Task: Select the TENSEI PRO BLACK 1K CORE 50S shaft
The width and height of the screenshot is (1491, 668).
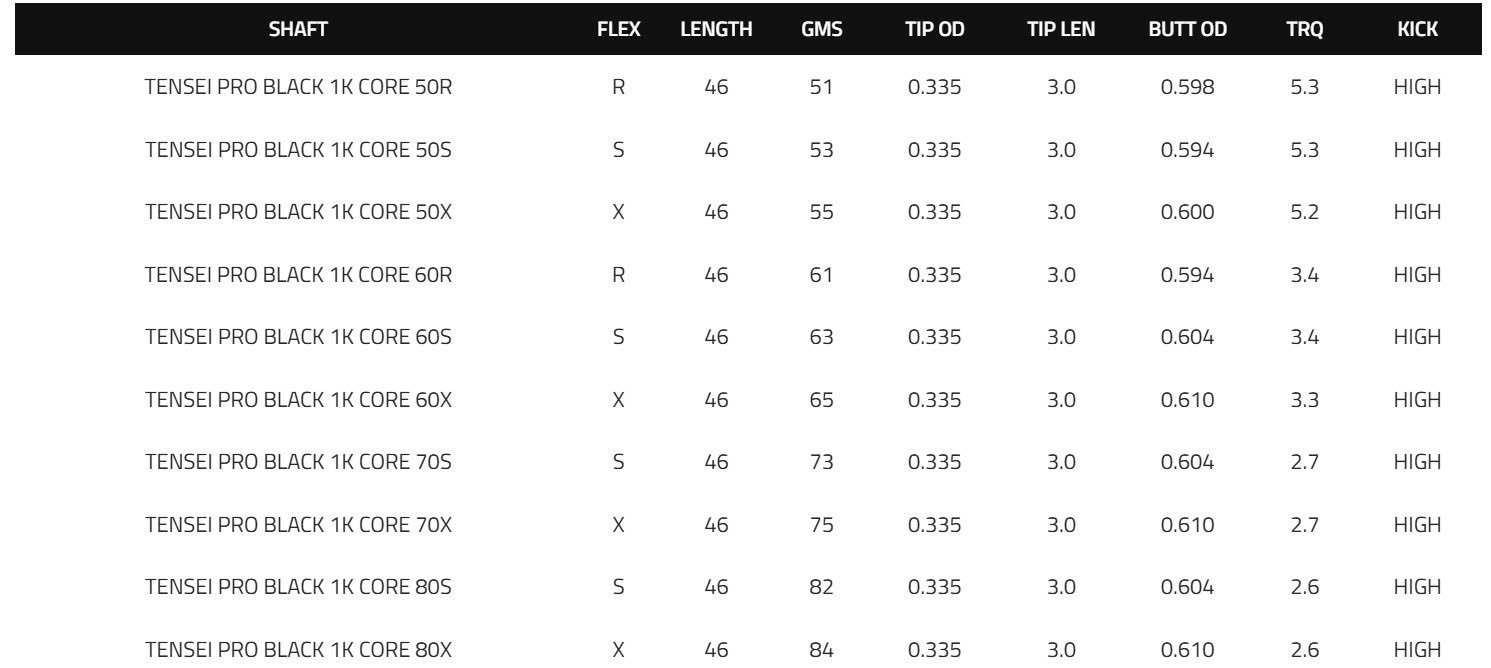Action: pyautogui.click(x=298, y=150)
